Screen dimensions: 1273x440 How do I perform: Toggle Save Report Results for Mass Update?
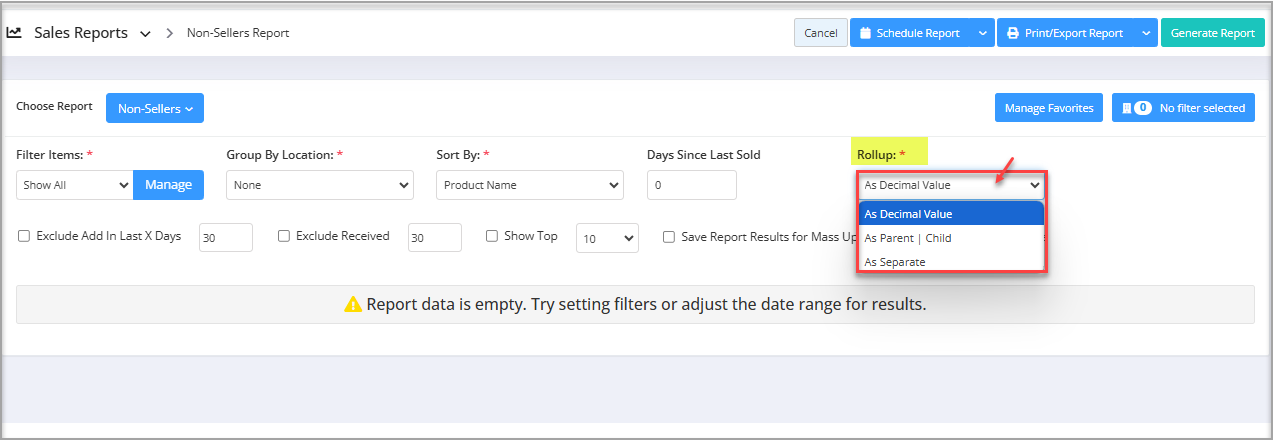tap(669, 237)
